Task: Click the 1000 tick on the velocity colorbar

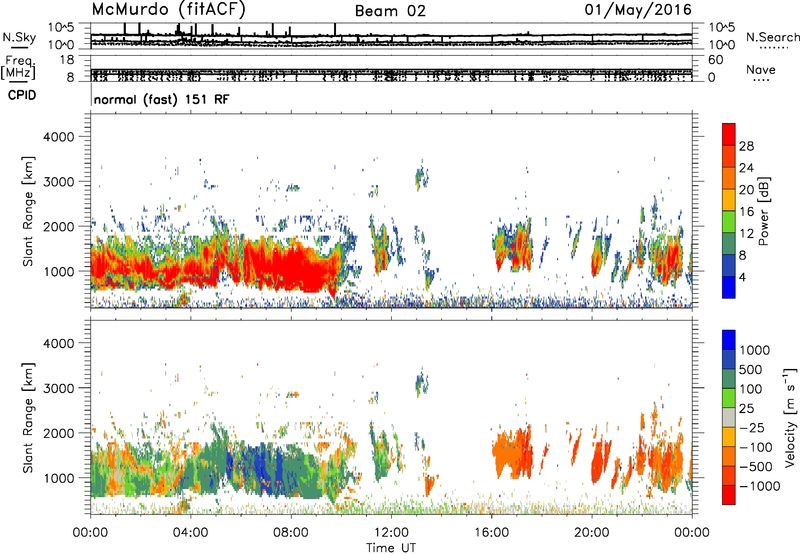Action: (754, 350)
